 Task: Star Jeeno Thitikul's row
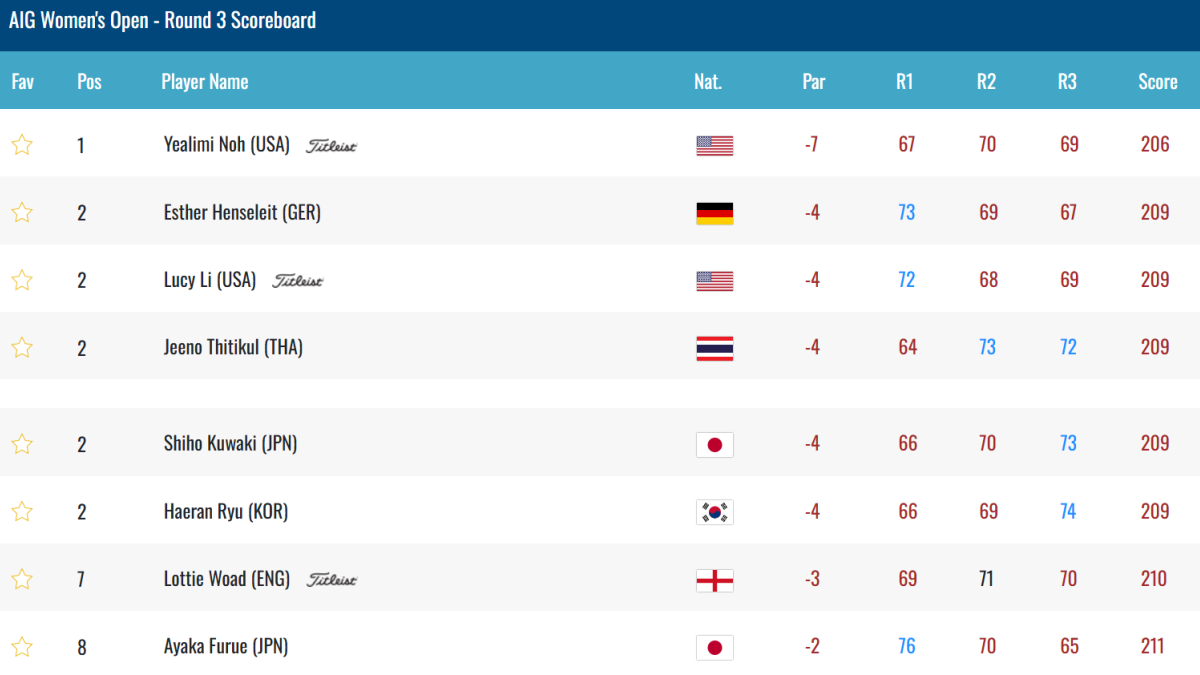22,348
